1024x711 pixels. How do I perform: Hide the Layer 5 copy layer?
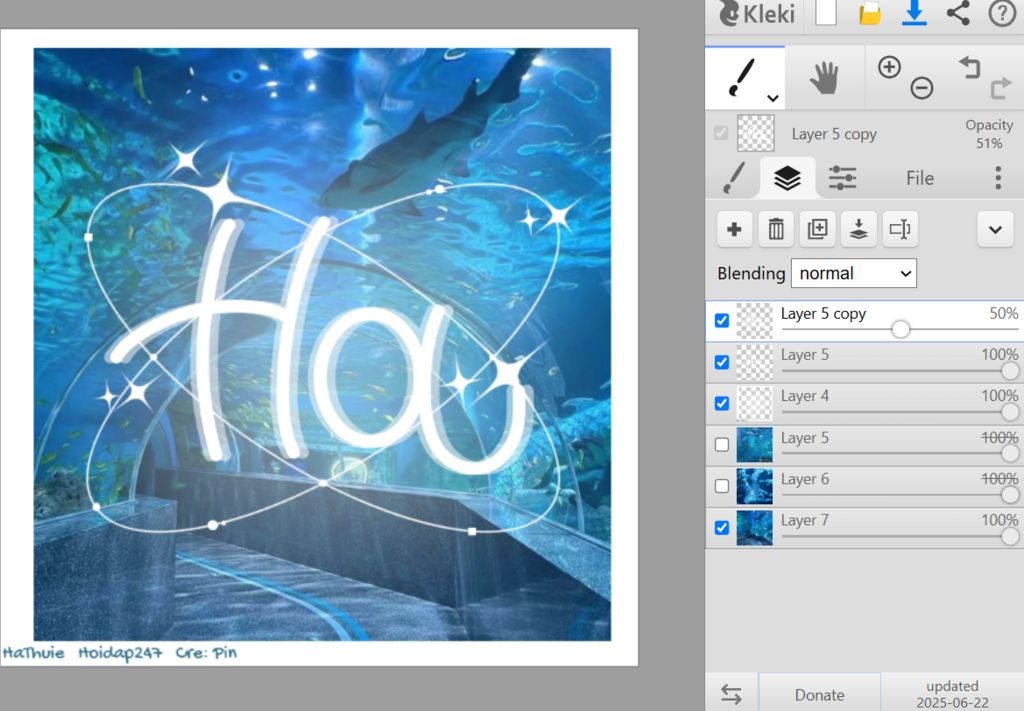click(x=722, y=321)
